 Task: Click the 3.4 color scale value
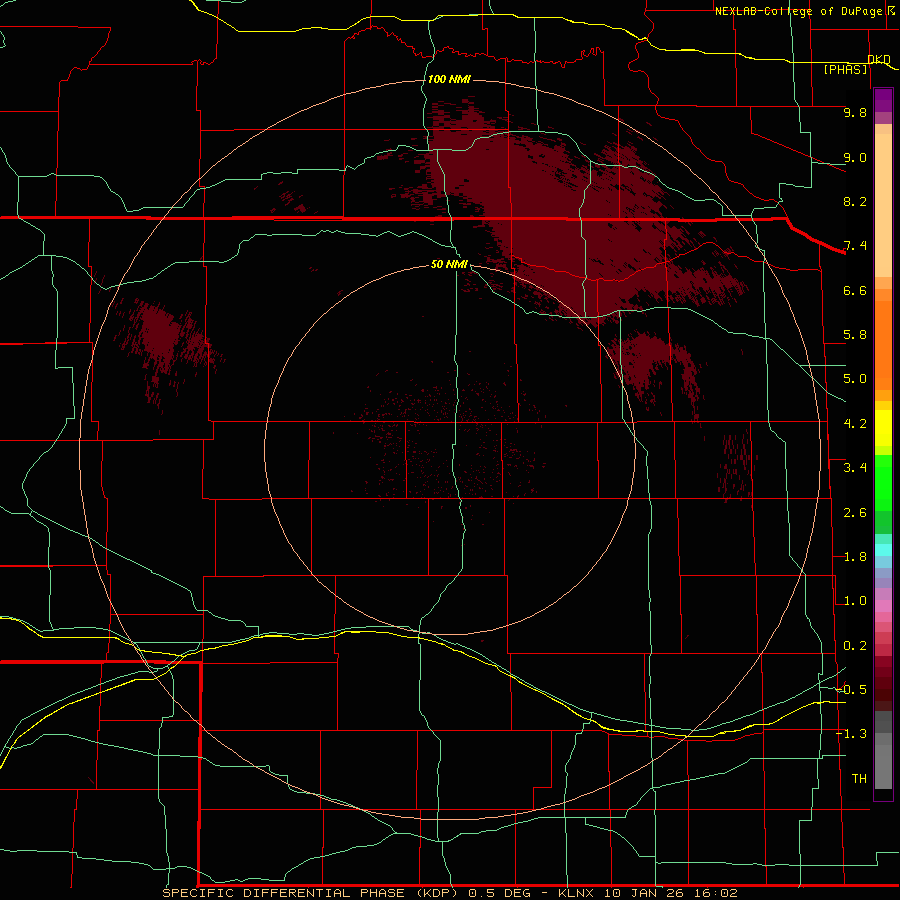pyautogui.click(x=855, y=468)
